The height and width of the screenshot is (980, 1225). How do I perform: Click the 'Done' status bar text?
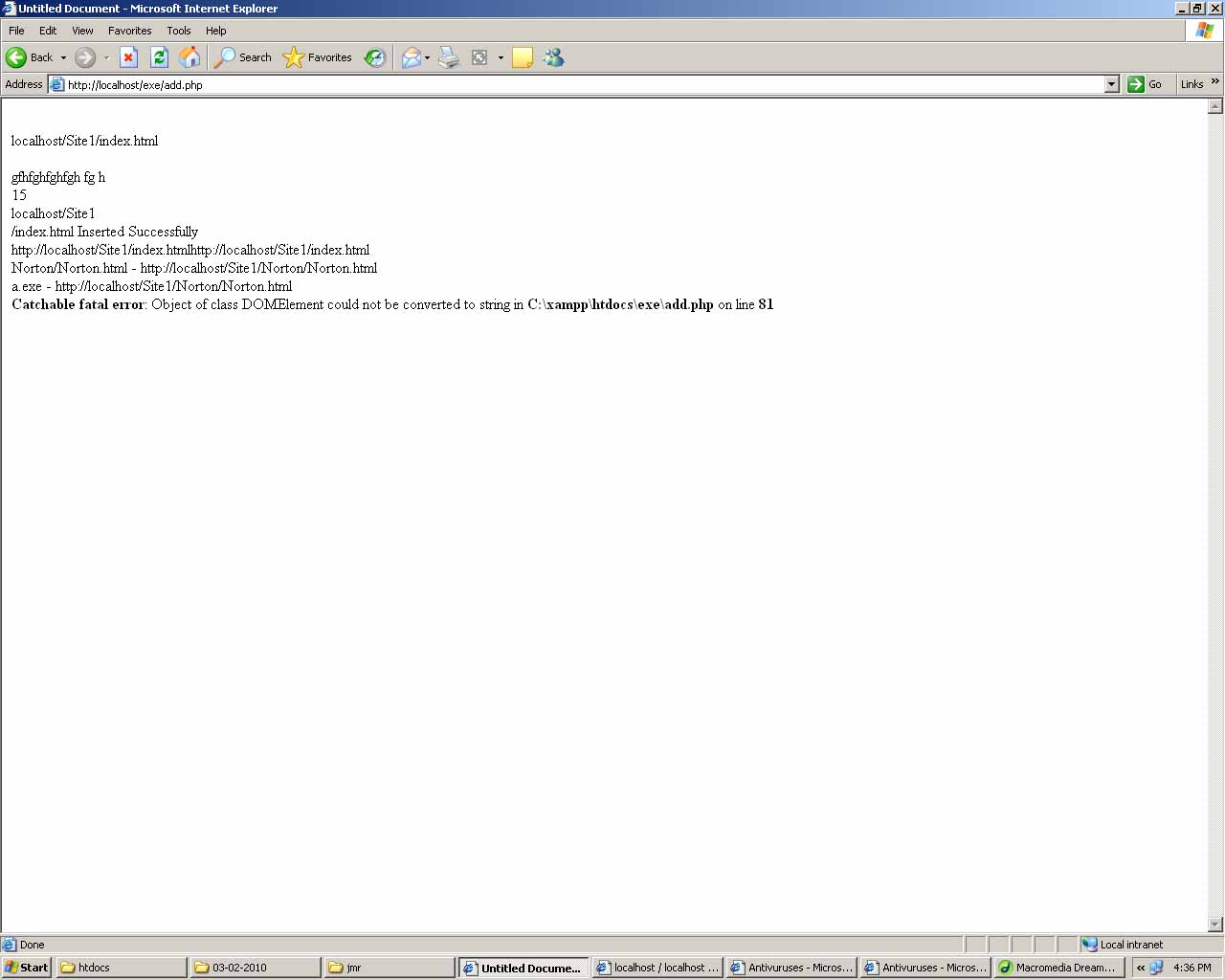pos(33,945)
